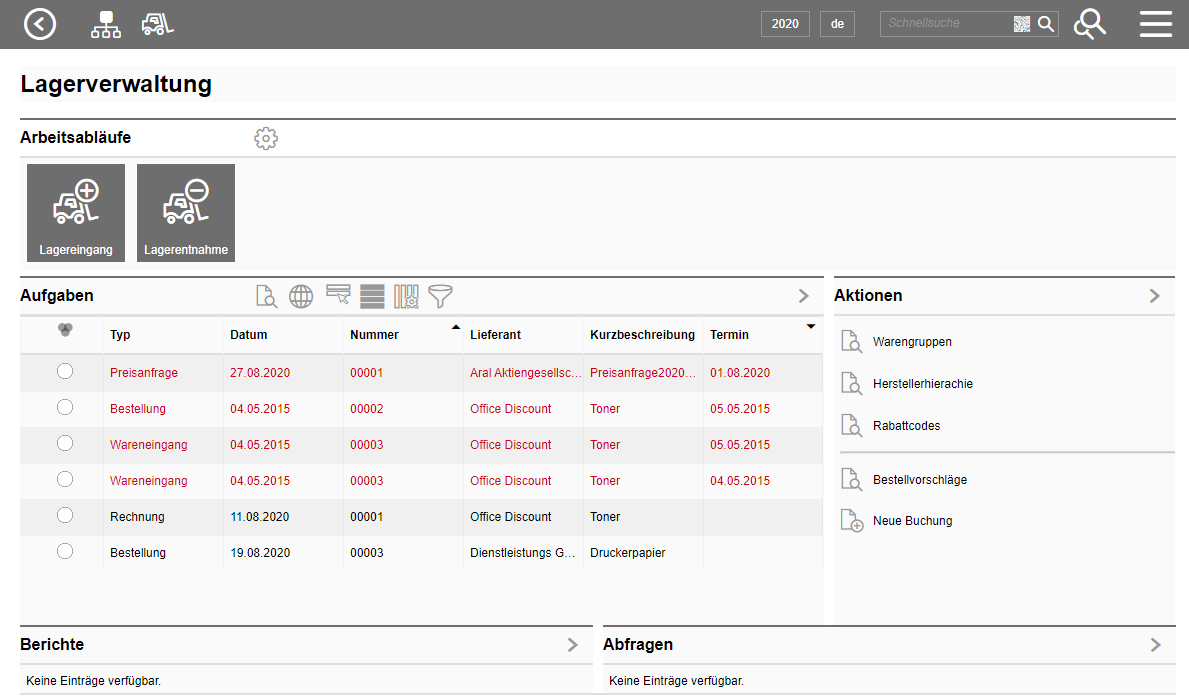
Task: Expand the Abfragen section chevron
Action: 1156,645
